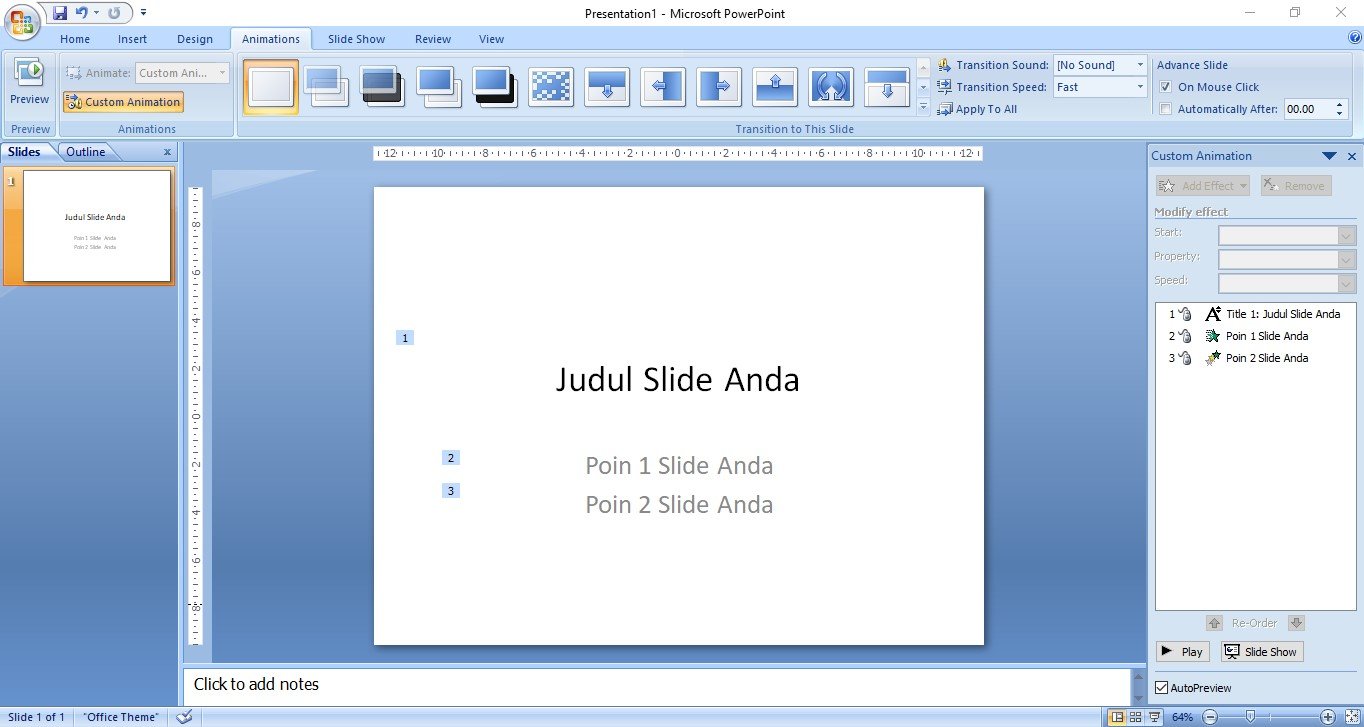Open Custom Animation from the ribbon
The height and width of the screenshot is (727, 1364).
(123, 102)
